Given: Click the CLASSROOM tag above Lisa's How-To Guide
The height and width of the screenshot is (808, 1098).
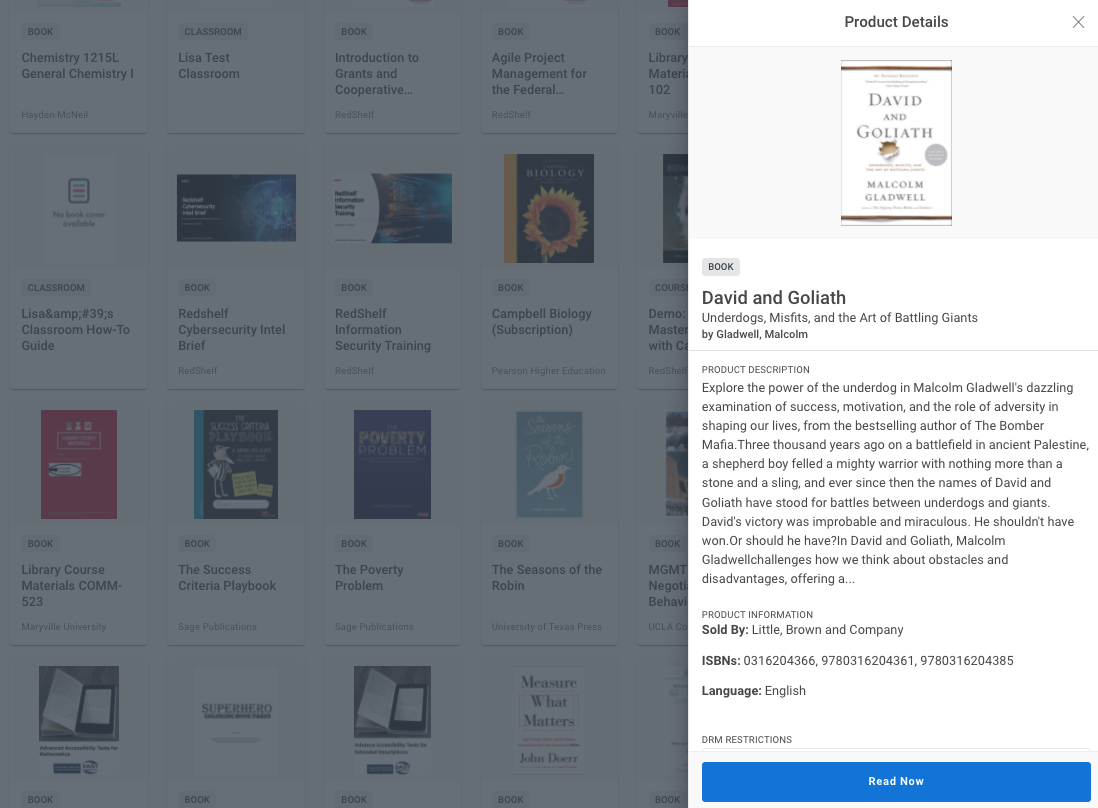Looking at the screenshot, I should [56, 288].
